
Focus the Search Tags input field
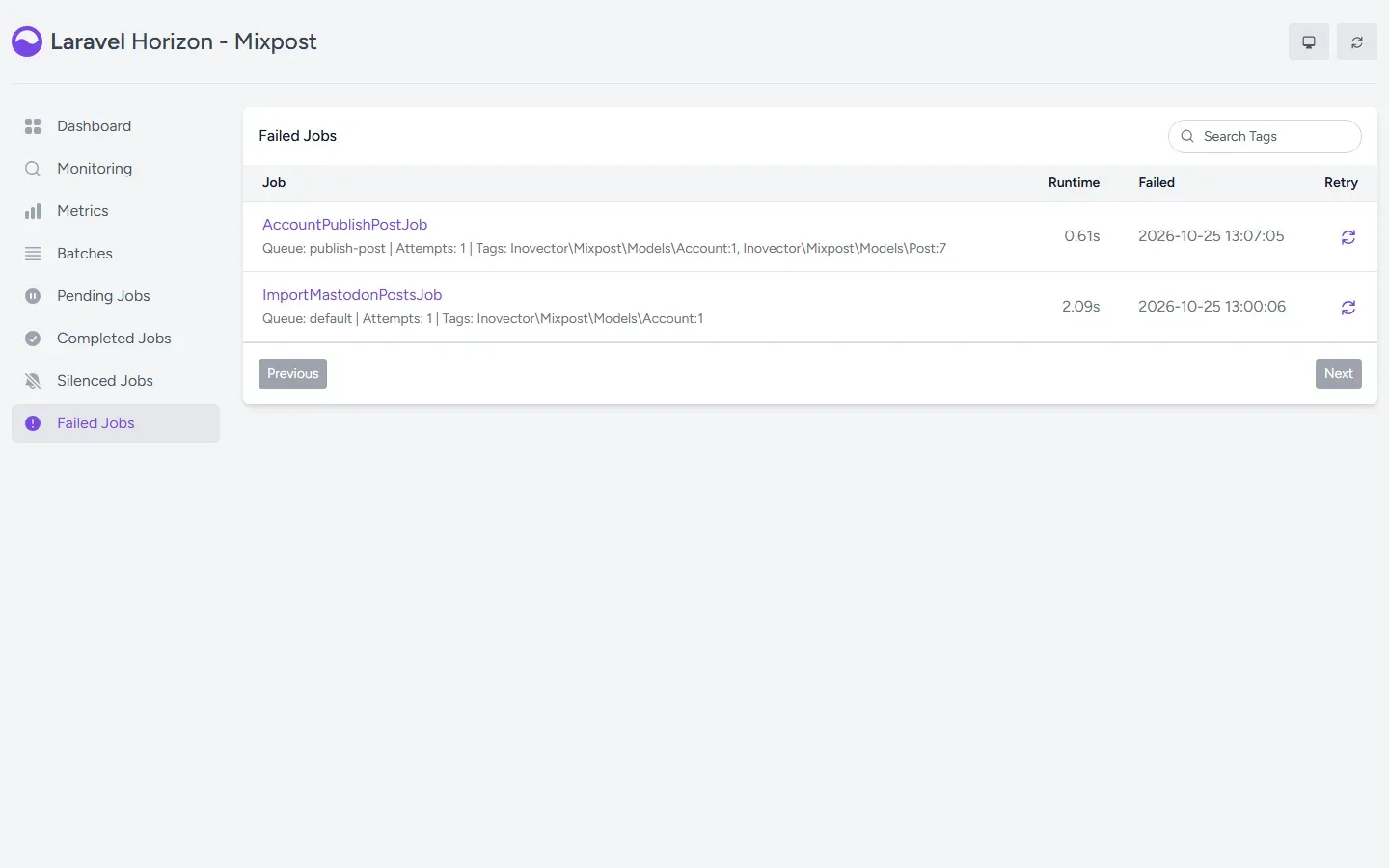(1265, 136)
